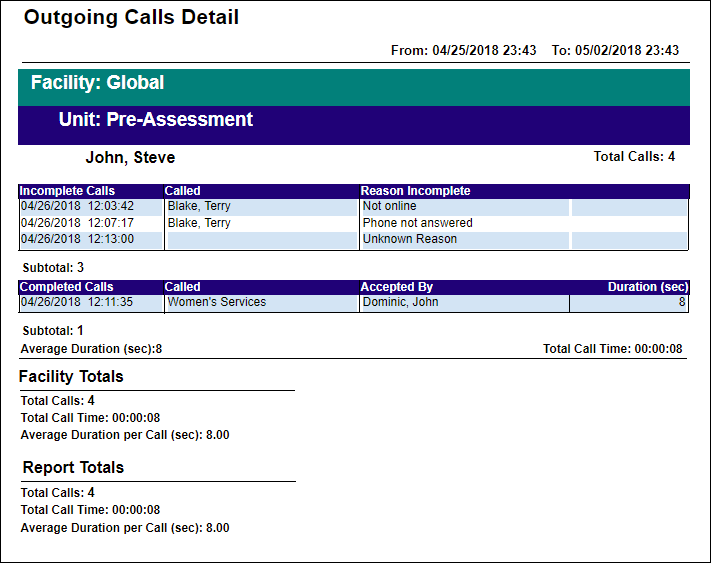Select timestamp 04/26/2018 12:13:00
This screenshot has height=563, width=711.
click(78, 239)
